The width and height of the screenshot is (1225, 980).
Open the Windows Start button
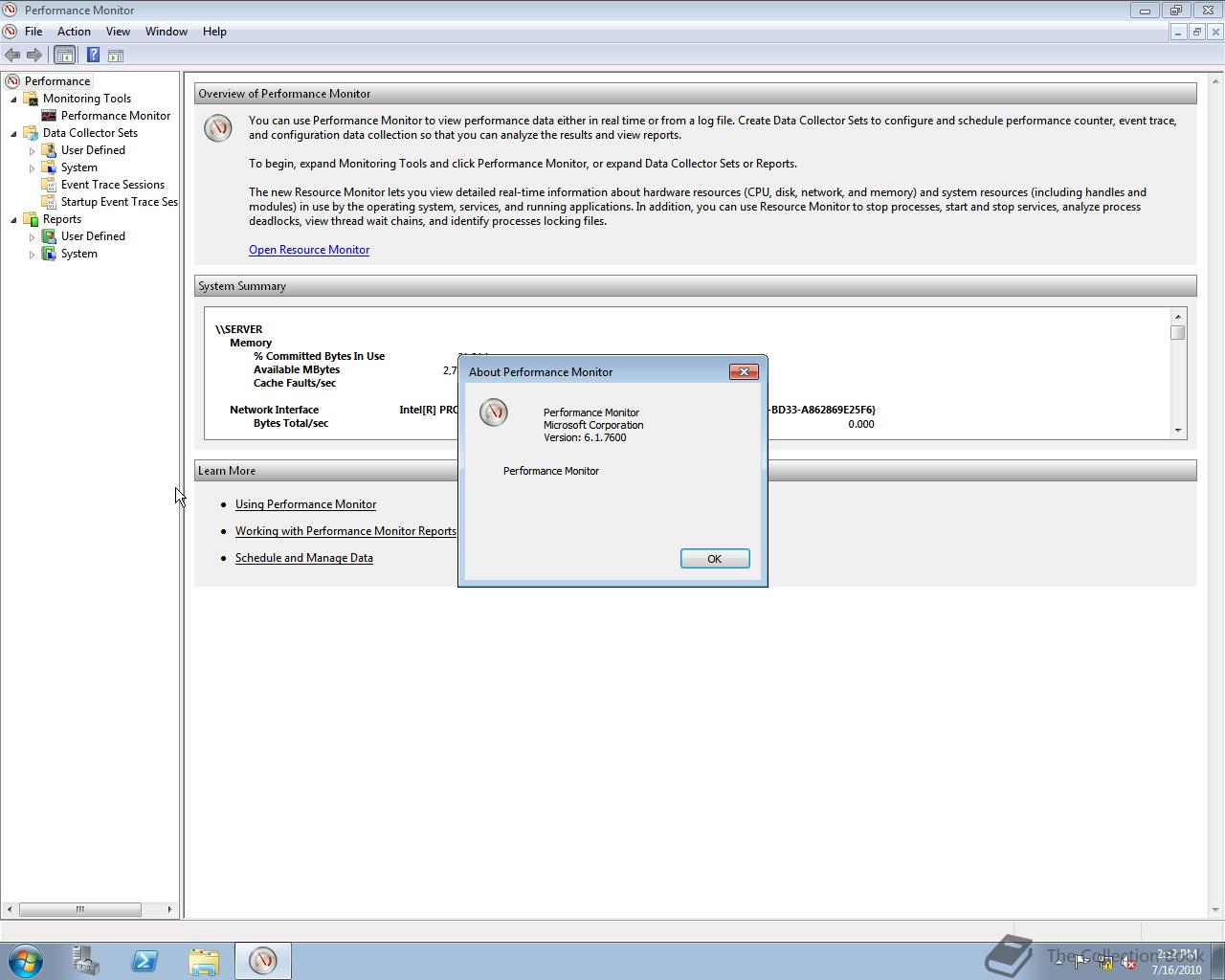pos(26,960)
